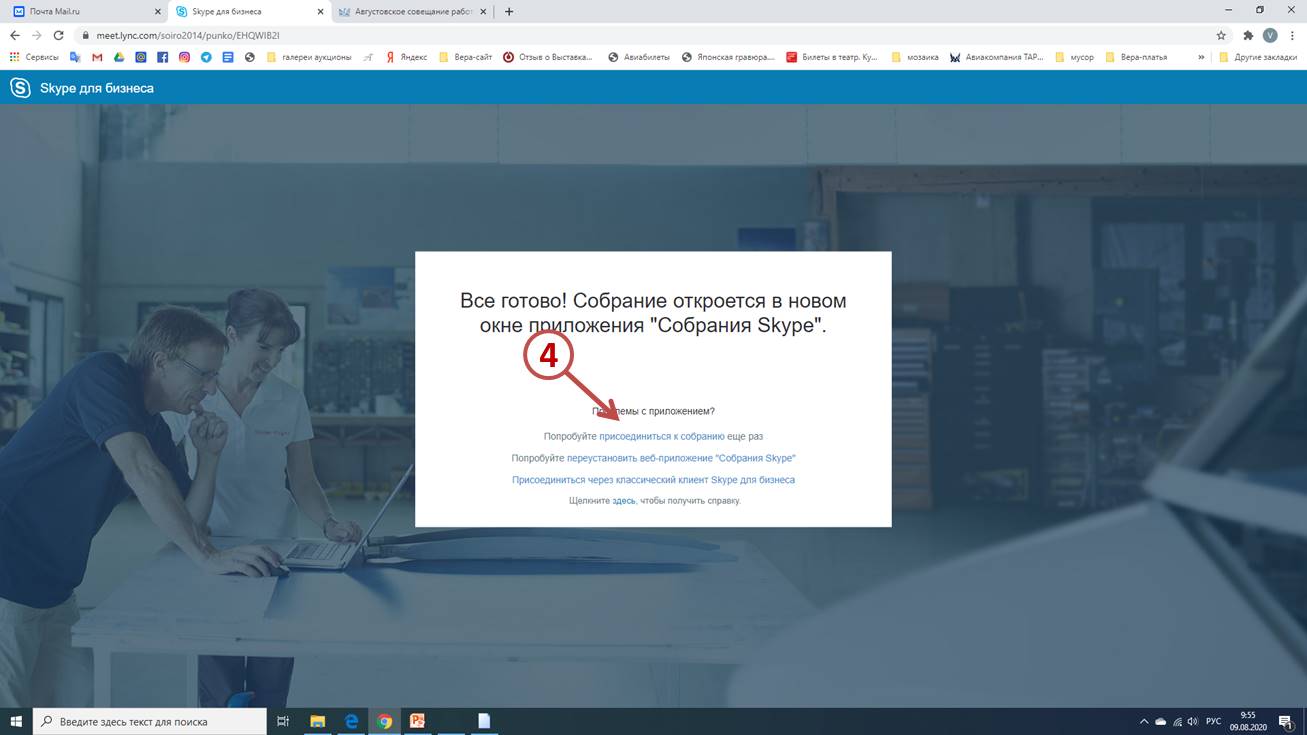Open the Chrome three-dot menu

[x=1292, y=35]
